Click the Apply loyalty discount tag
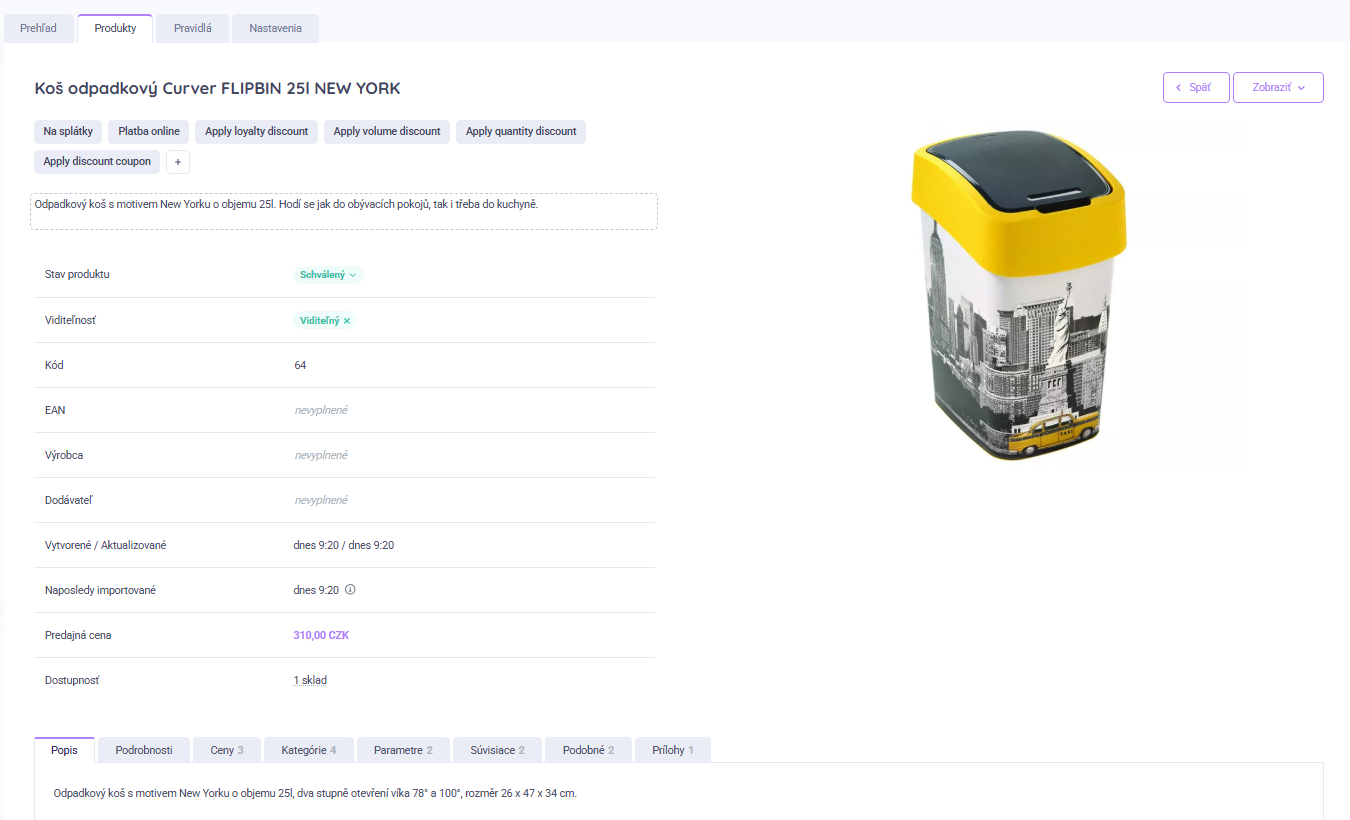Viewport: 1350px width, 820px height. [x=257, y=132]
